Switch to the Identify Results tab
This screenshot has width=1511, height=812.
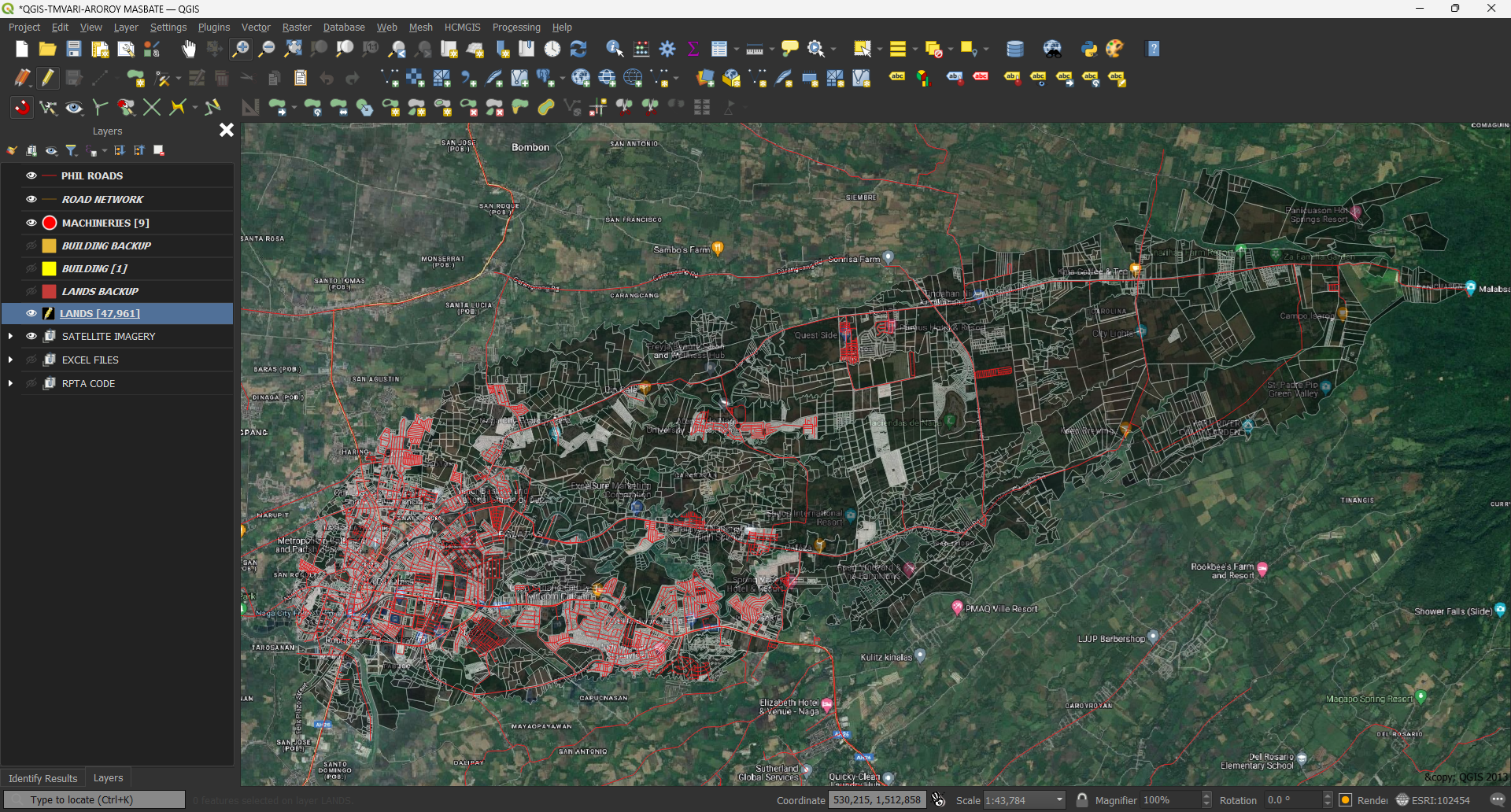(x=43, y=778)
